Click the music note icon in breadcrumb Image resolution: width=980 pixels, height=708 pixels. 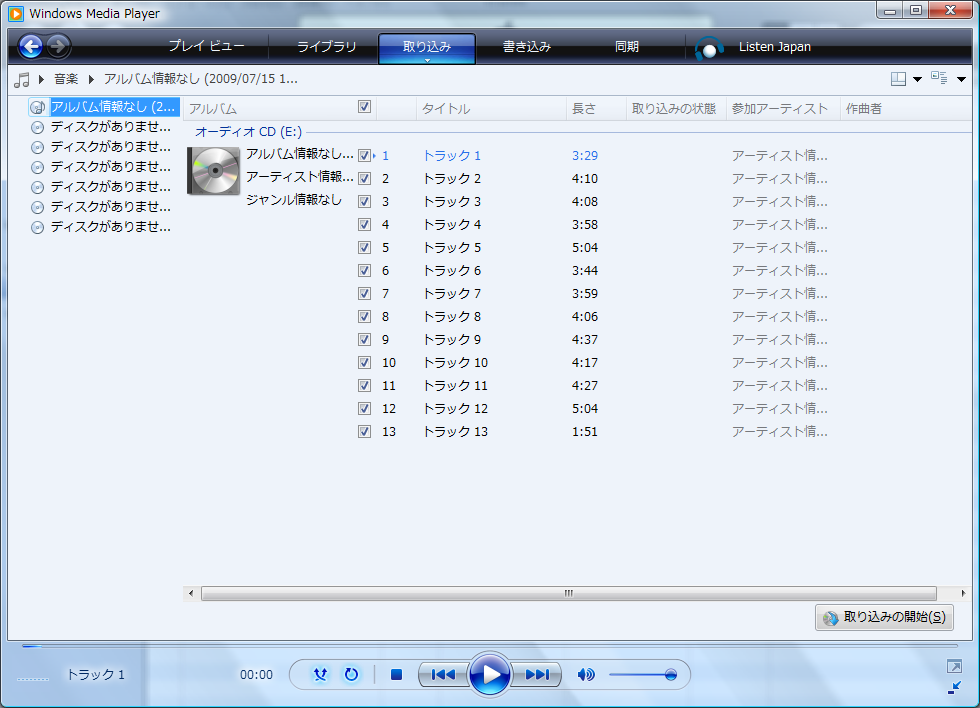(22, 79)
